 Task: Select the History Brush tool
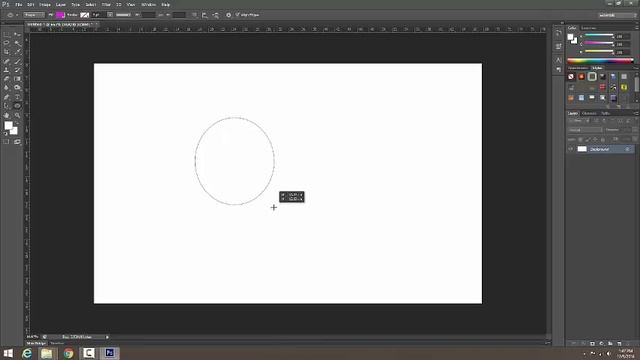[17, 70]
